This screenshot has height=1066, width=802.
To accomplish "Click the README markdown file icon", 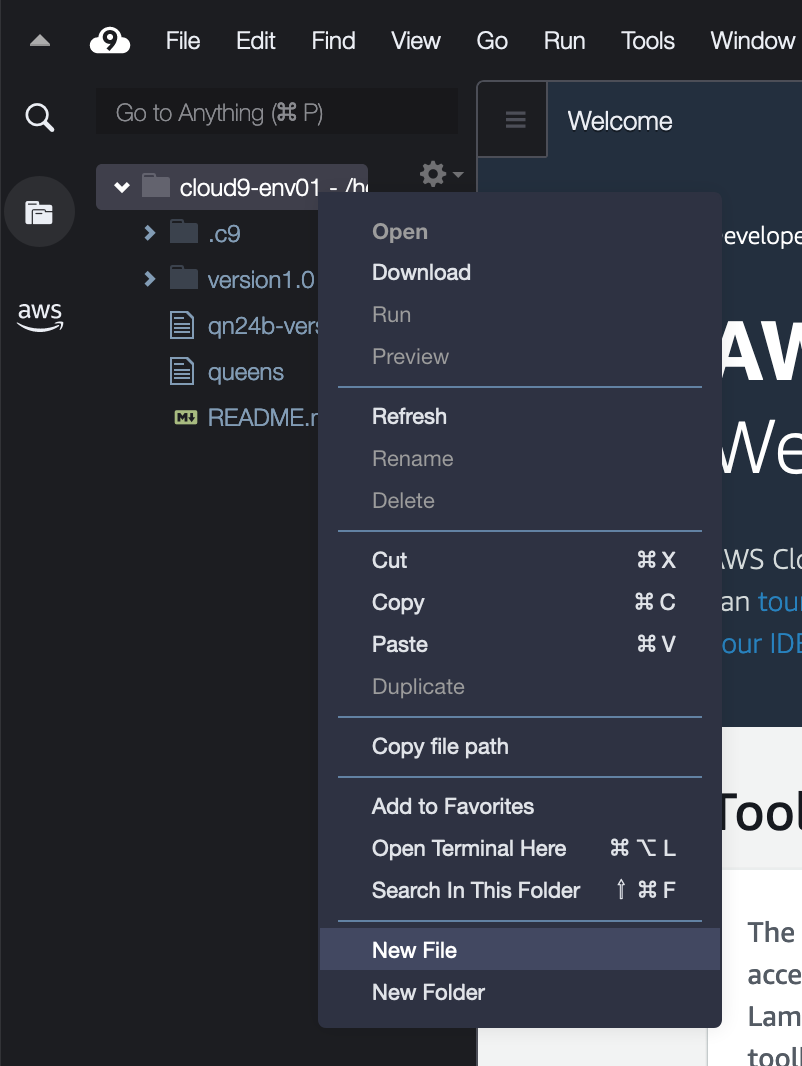I will click(186, 417).
